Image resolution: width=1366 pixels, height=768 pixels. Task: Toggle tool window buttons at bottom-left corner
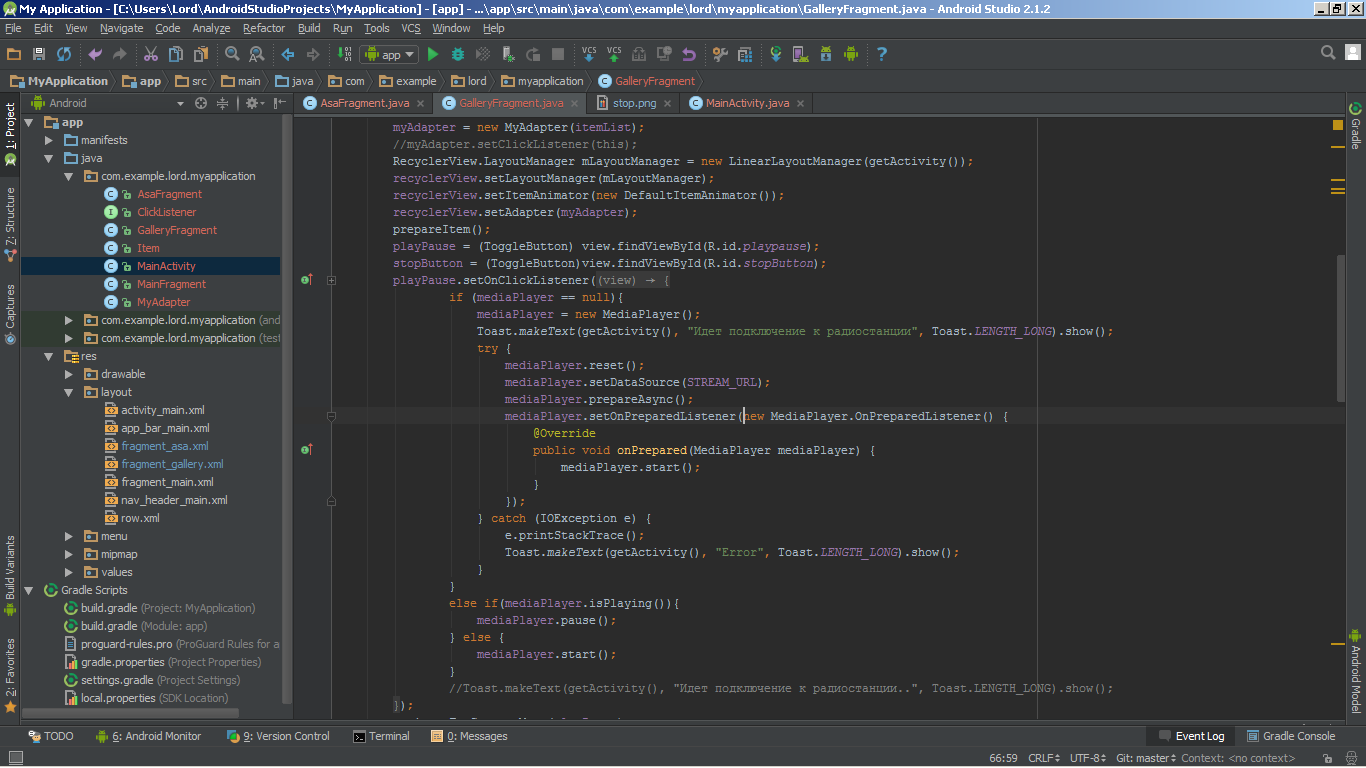[14, 758]
